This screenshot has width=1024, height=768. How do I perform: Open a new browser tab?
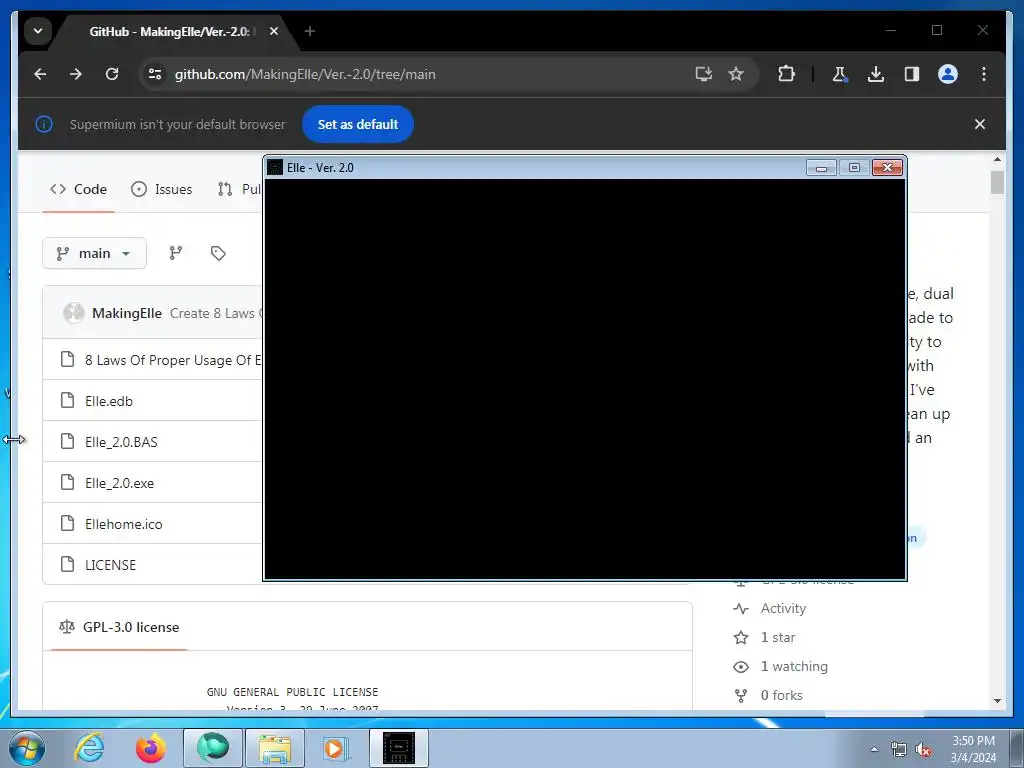tap(310, 31)
